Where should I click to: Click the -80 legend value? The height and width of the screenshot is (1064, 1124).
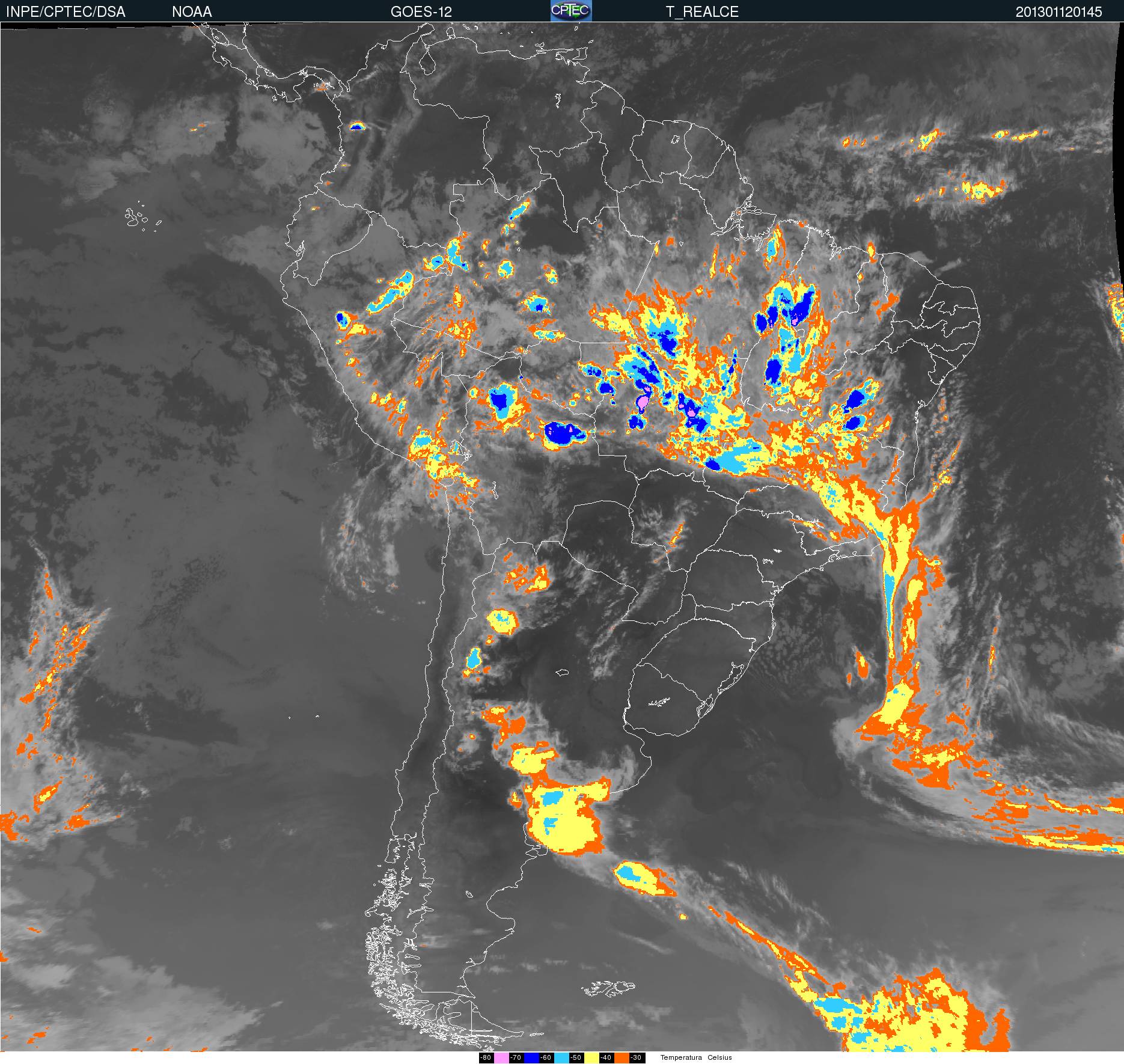486,1058
